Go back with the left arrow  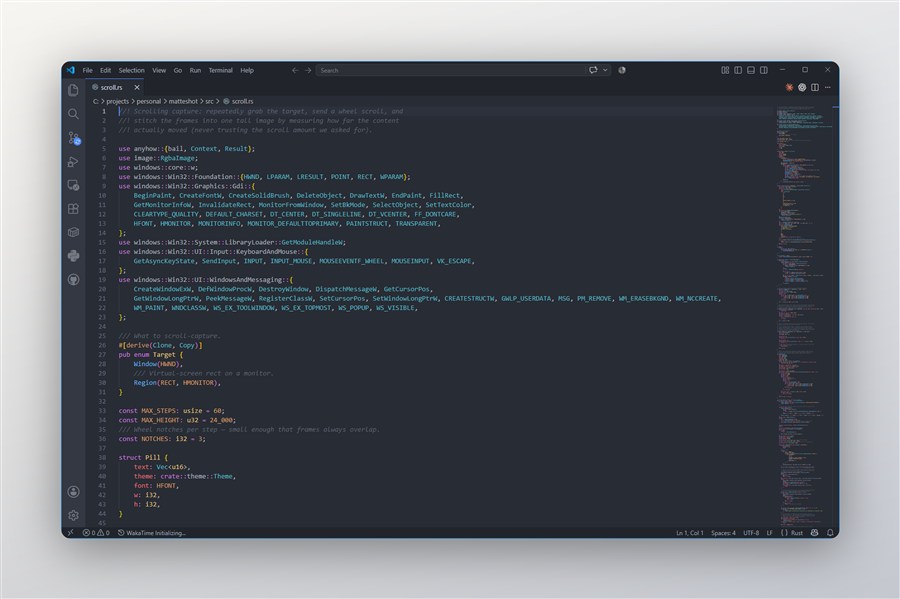click(295, 70)
